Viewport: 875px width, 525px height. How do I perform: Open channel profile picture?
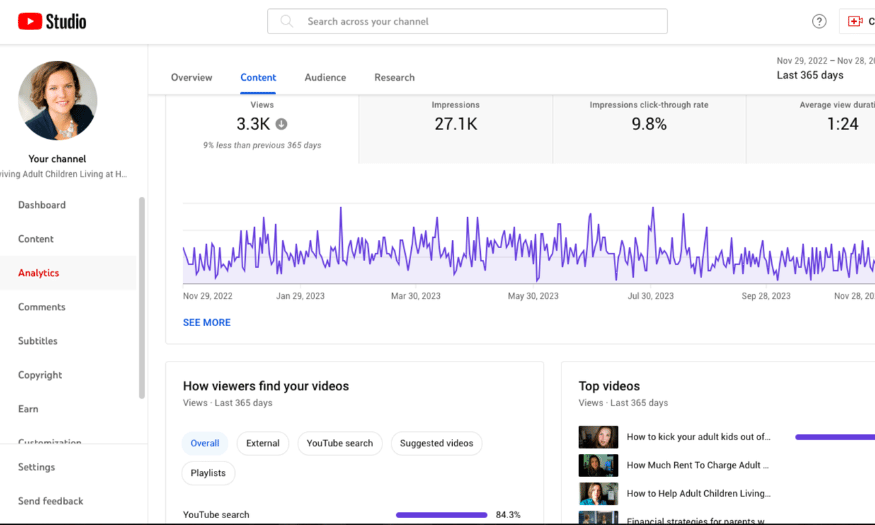[x=57, y=100]
